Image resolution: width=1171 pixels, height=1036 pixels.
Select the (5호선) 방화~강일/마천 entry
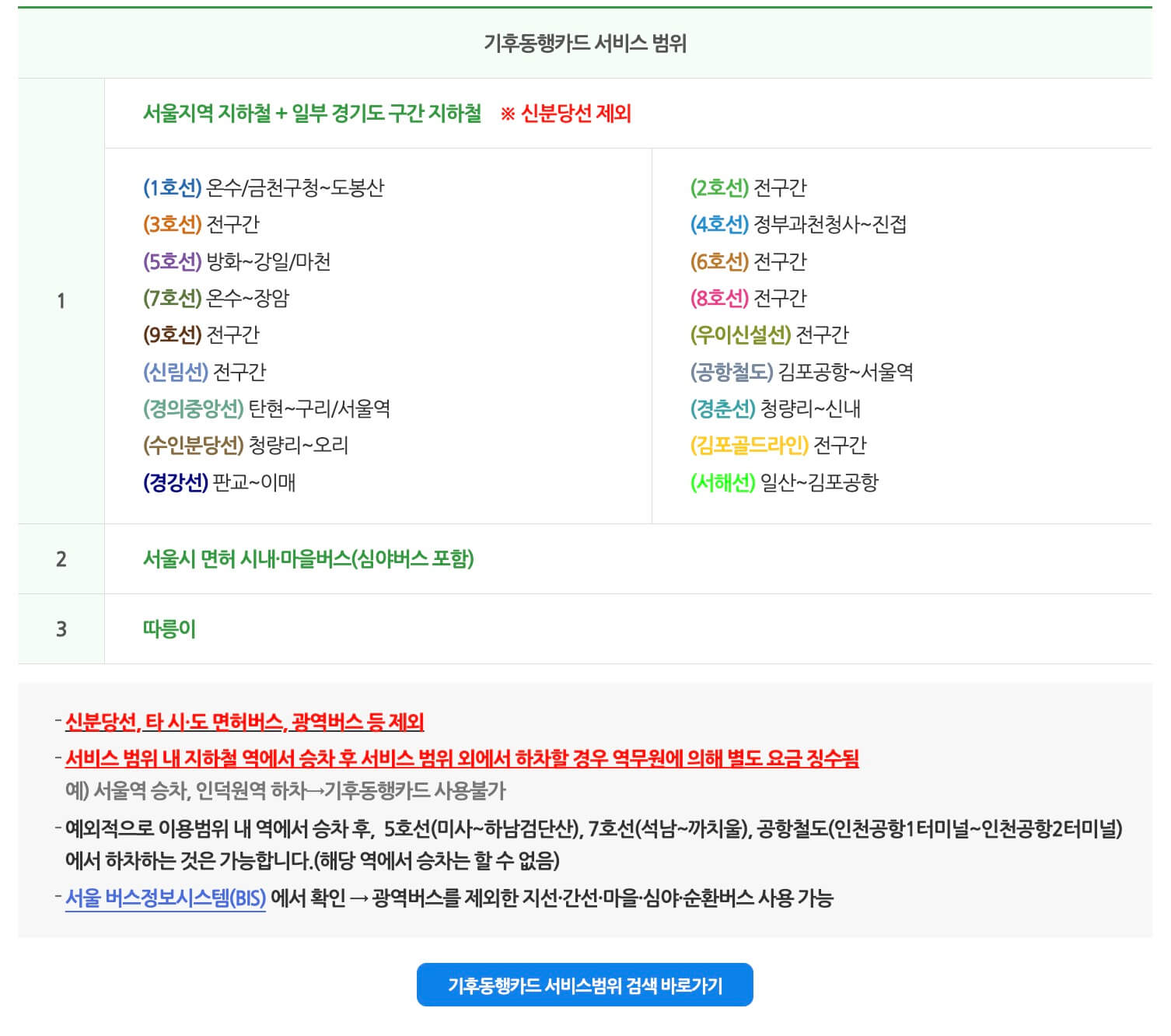pyautogui.click(x=237, y=261)
